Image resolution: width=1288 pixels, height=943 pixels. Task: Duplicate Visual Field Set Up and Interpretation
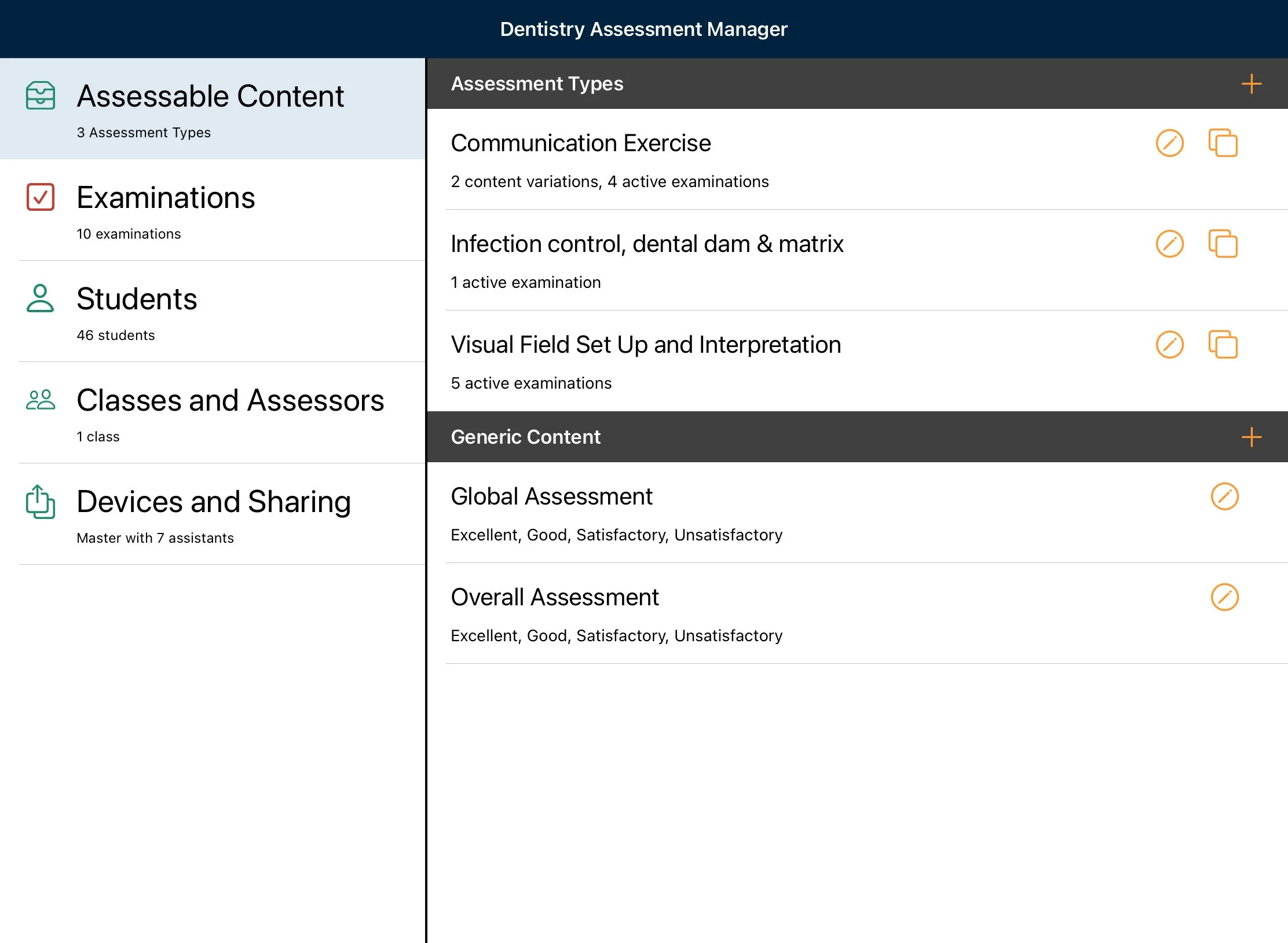pos(1223,345)
